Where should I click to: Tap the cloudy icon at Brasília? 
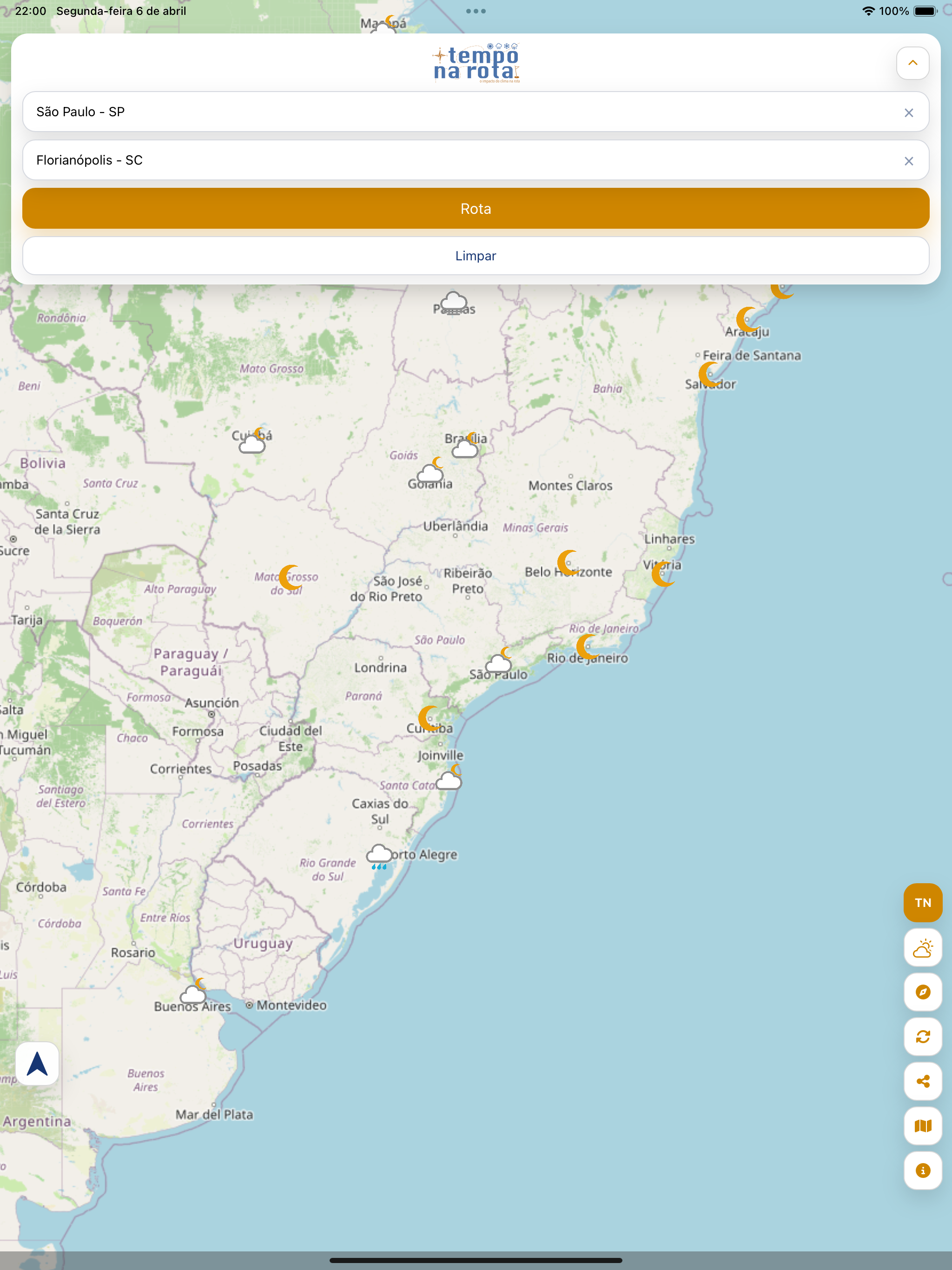[x=466, y=445]
